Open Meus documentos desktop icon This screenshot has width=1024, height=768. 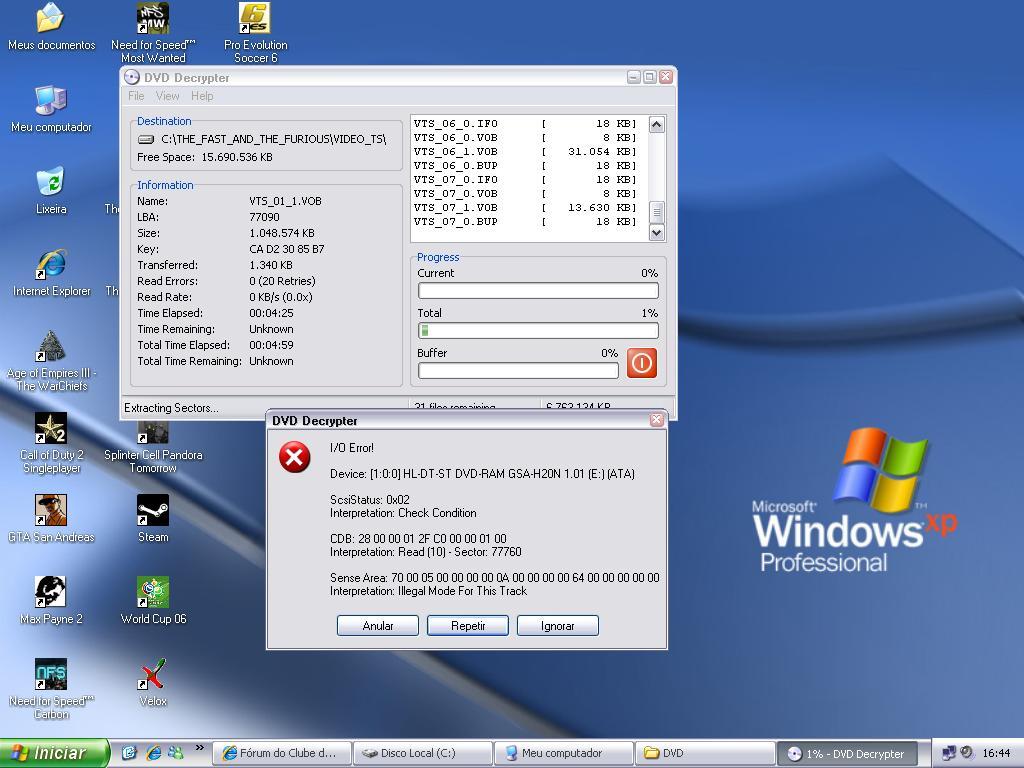51,27
